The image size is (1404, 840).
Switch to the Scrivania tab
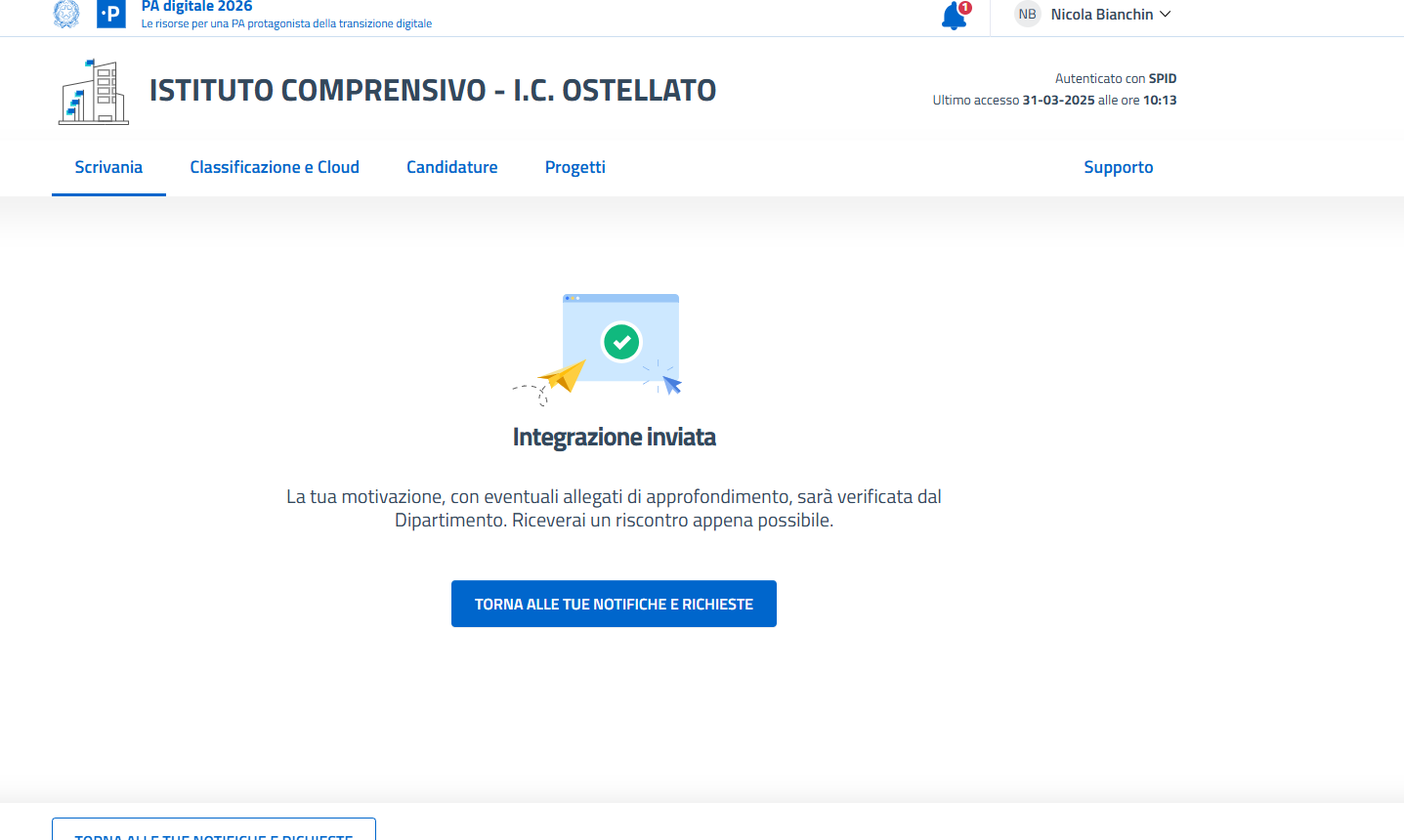click(x=108, y=167)
